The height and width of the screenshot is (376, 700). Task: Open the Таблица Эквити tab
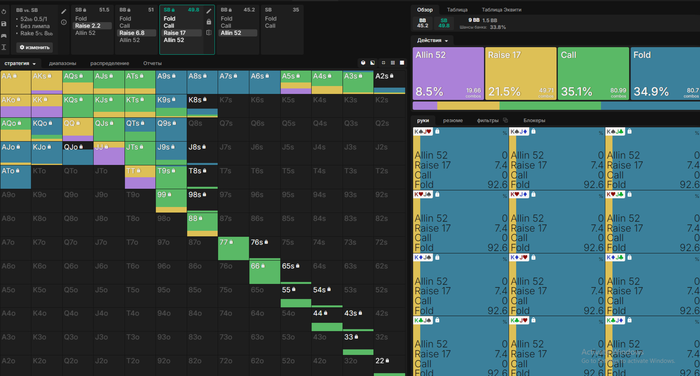[501, 9]
